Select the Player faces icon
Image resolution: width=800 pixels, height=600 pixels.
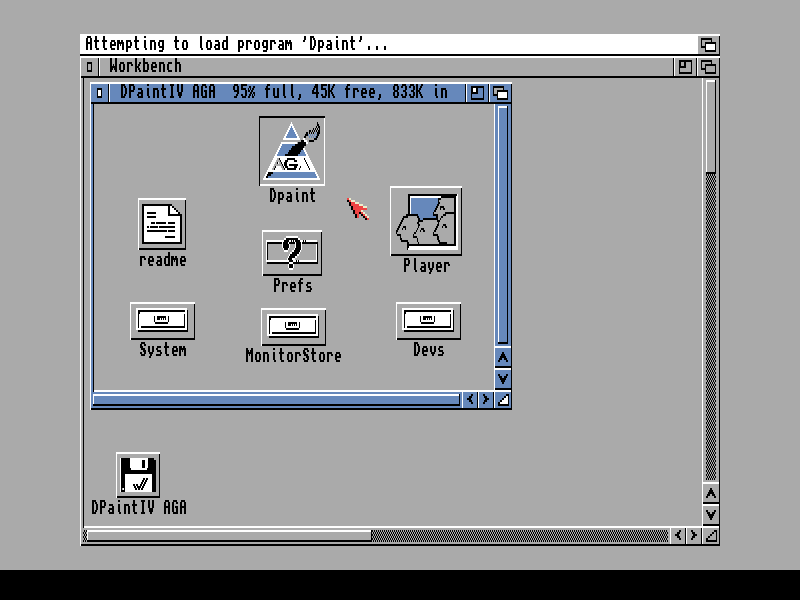tap(426, 221)
